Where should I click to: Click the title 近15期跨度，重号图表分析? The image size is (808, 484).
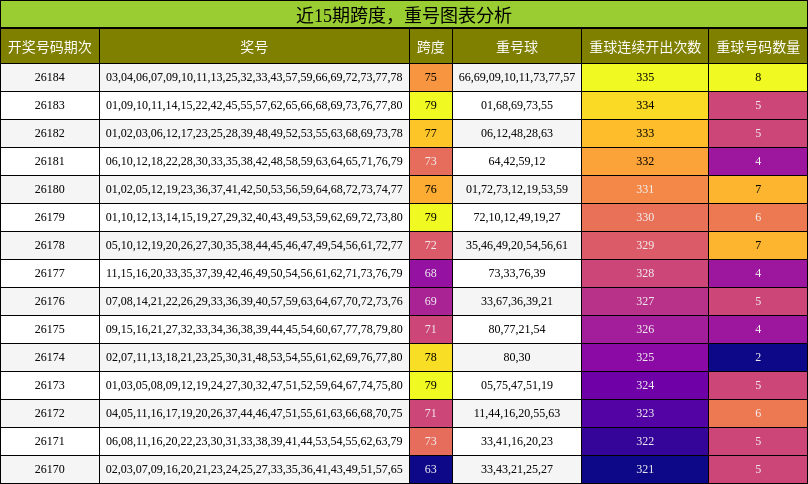(x=404, y=14)
